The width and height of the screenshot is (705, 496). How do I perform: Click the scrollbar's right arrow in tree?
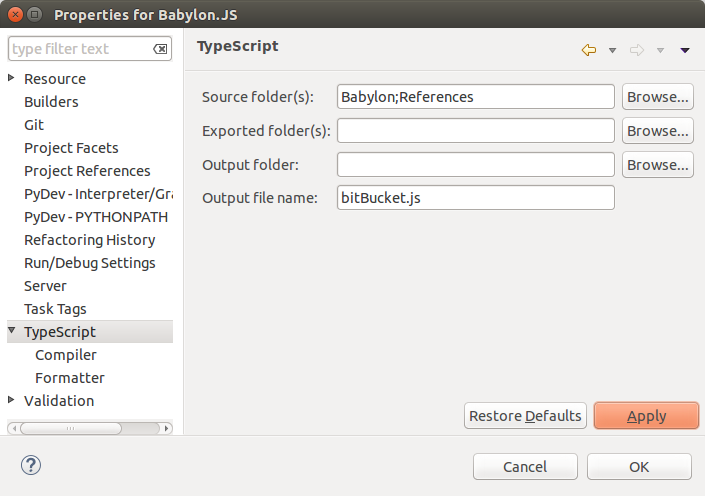tap(166, 428)
